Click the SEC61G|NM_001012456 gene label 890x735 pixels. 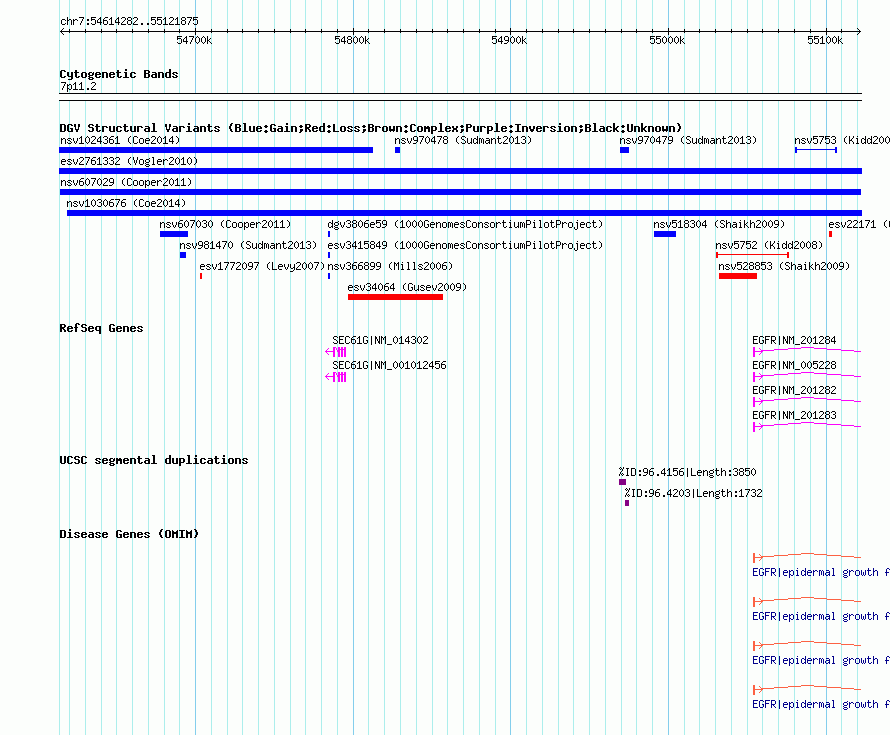tap(389, 365)
